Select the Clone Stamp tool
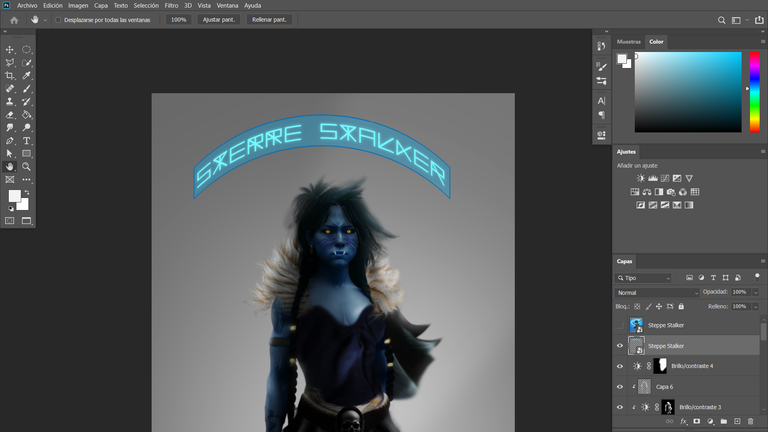768x432 pixels. 10,101
